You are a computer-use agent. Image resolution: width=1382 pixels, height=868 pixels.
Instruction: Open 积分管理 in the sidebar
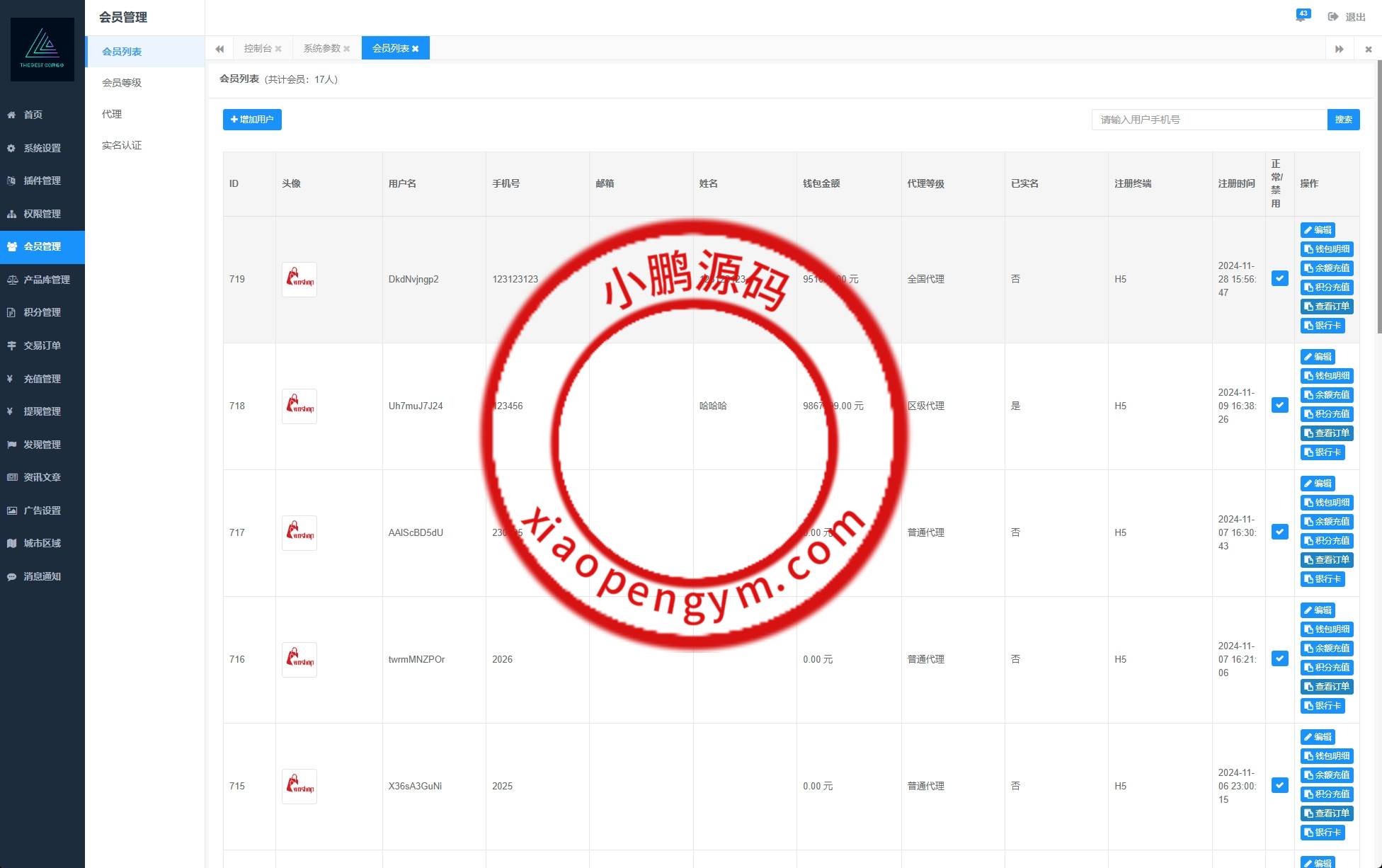coord(42,312)
